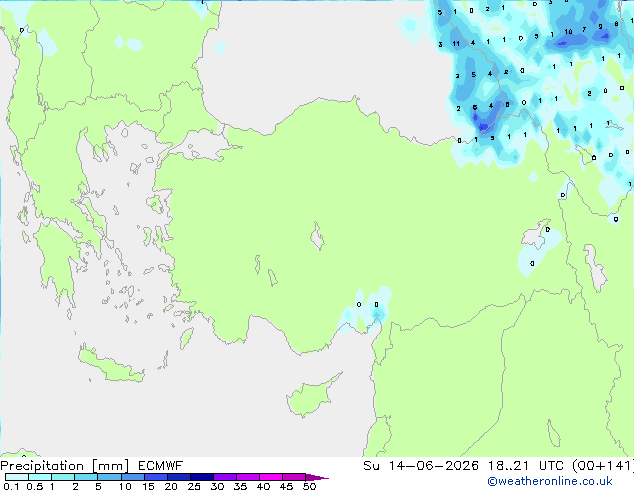Pick the 20–25 mm dark blue swatch
This screenshot has width=634, height=490.
click(179, 477)
